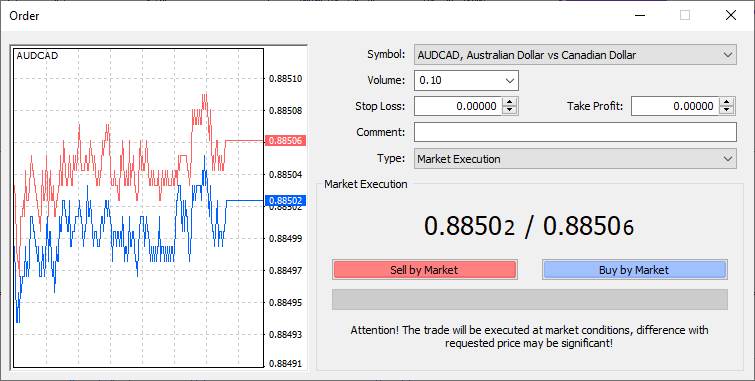Click the red 0.88506 ask price tag
755x381 pixels.
click(x=285, y=141)
